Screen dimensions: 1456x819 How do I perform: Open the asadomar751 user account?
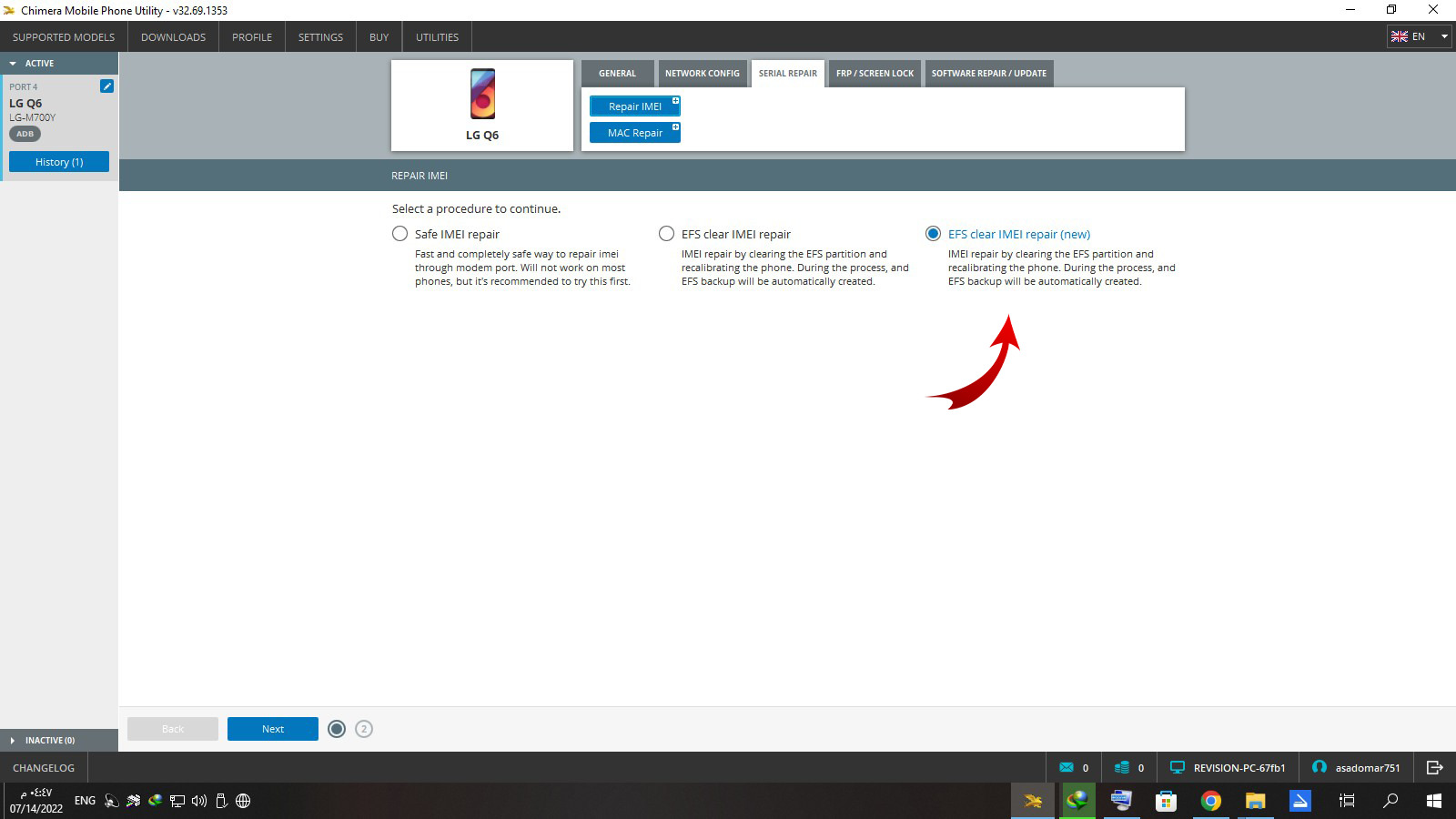coord(1357,768)
